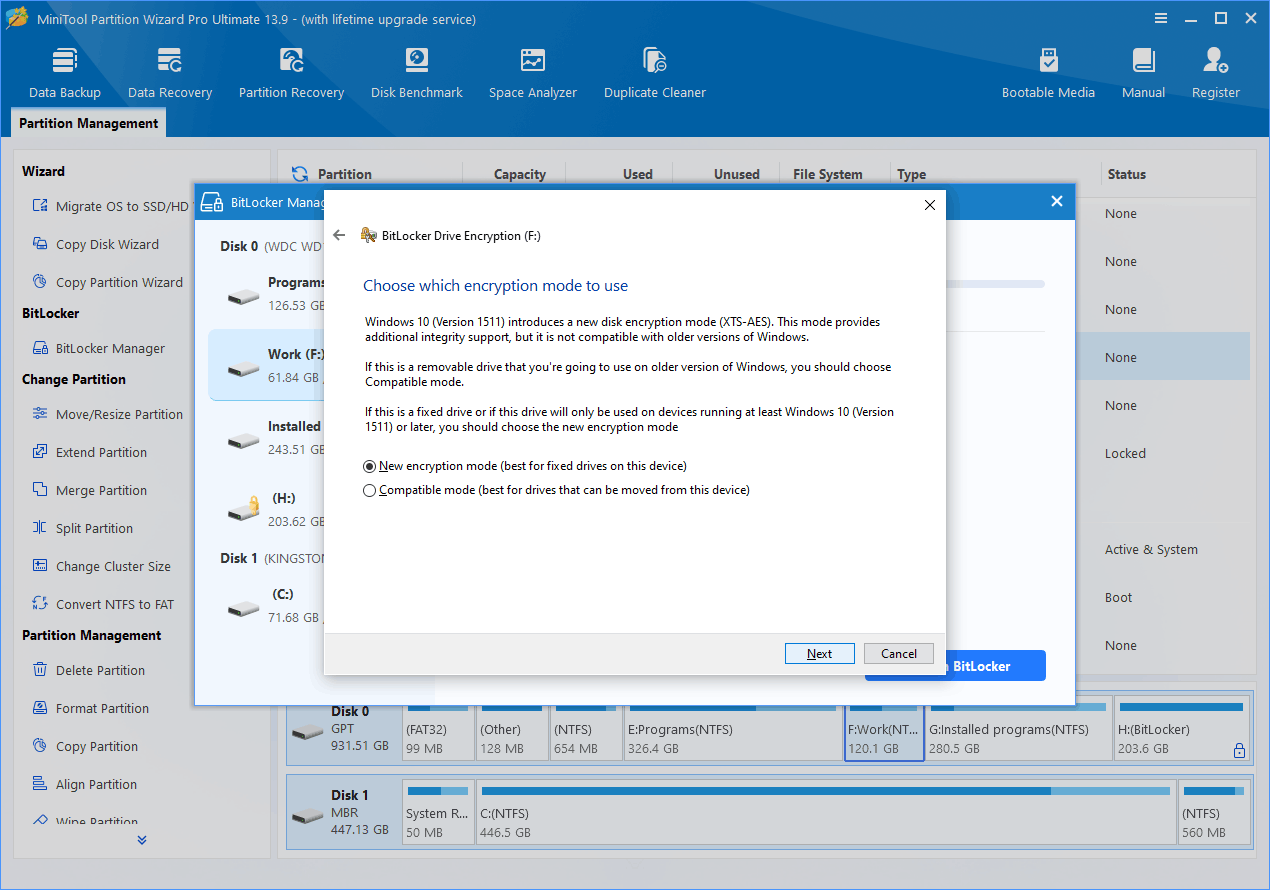Refresh the partition list
Screen dimensions: 1270x890
click(299, 174)
